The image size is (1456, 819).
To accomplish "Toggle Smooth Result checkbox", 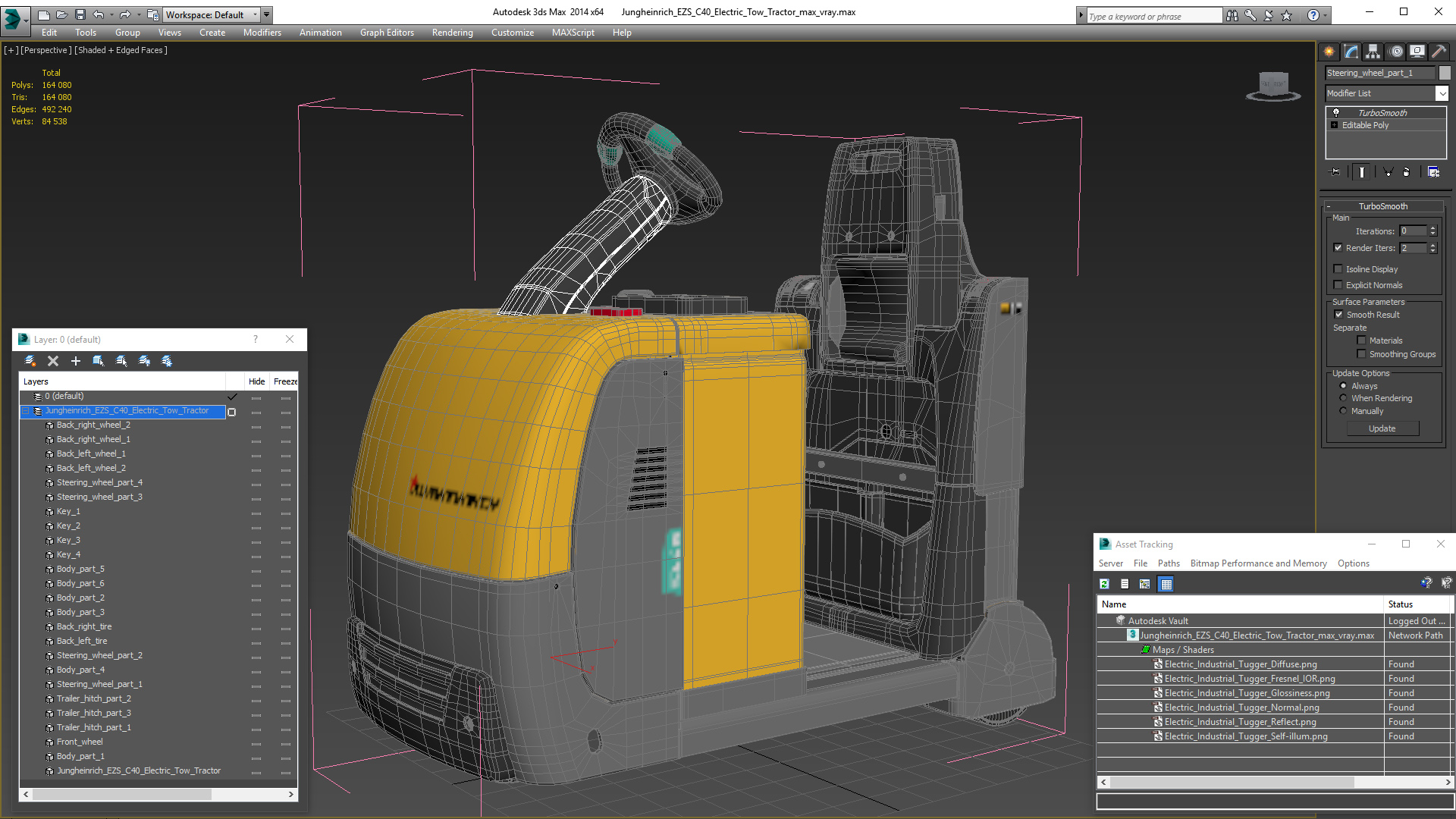I will point(1338,315).
